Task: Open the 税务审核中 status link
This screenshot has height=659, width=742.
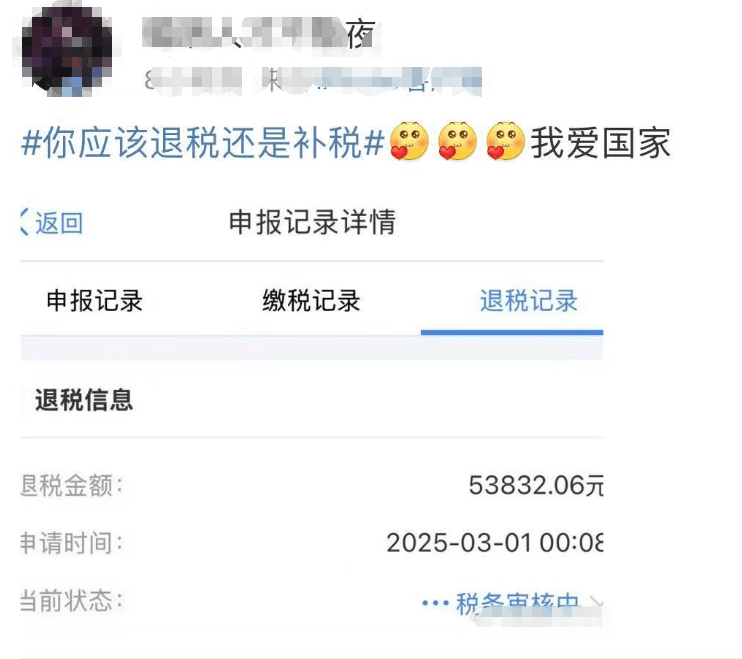Action: click(518, 603)
